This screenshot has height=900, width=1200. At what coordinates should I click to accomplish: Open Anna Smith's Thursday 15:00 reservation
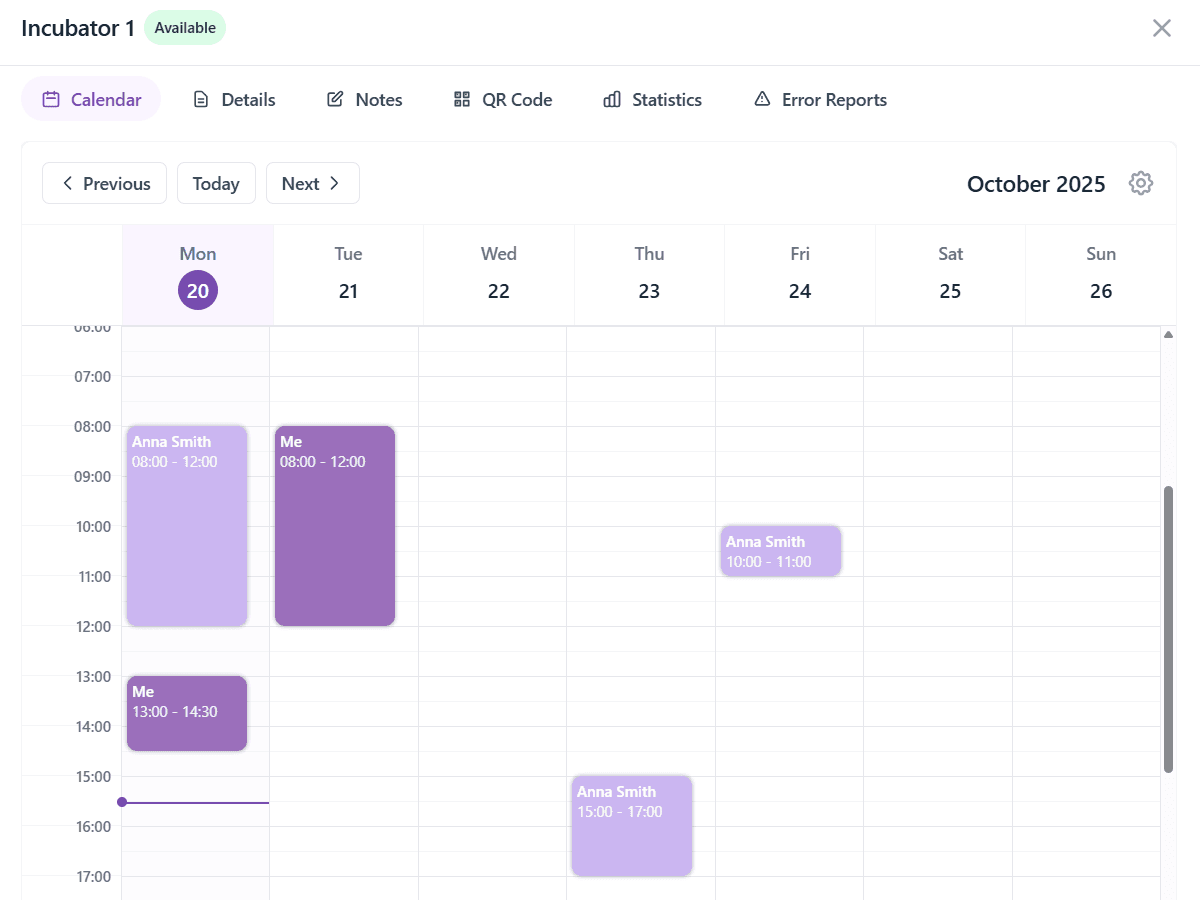(631, 825)
